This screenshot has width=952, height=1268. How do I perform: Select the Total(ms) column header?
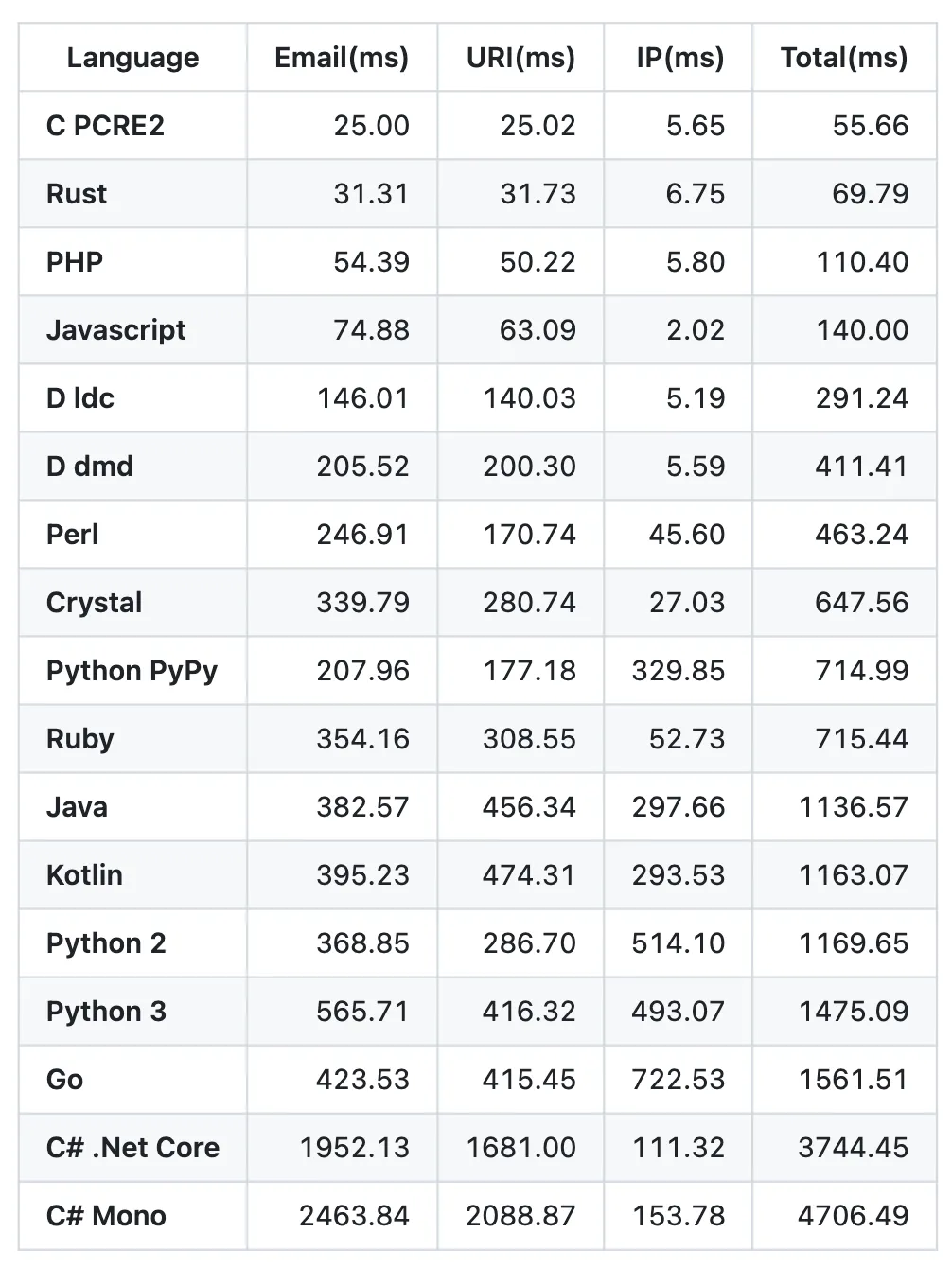coord(843,58)
